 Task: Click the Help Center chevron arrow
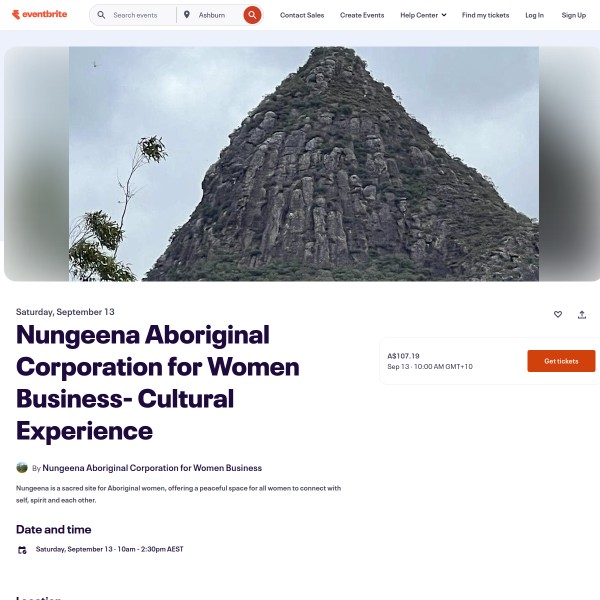click(x=444, y=15)
